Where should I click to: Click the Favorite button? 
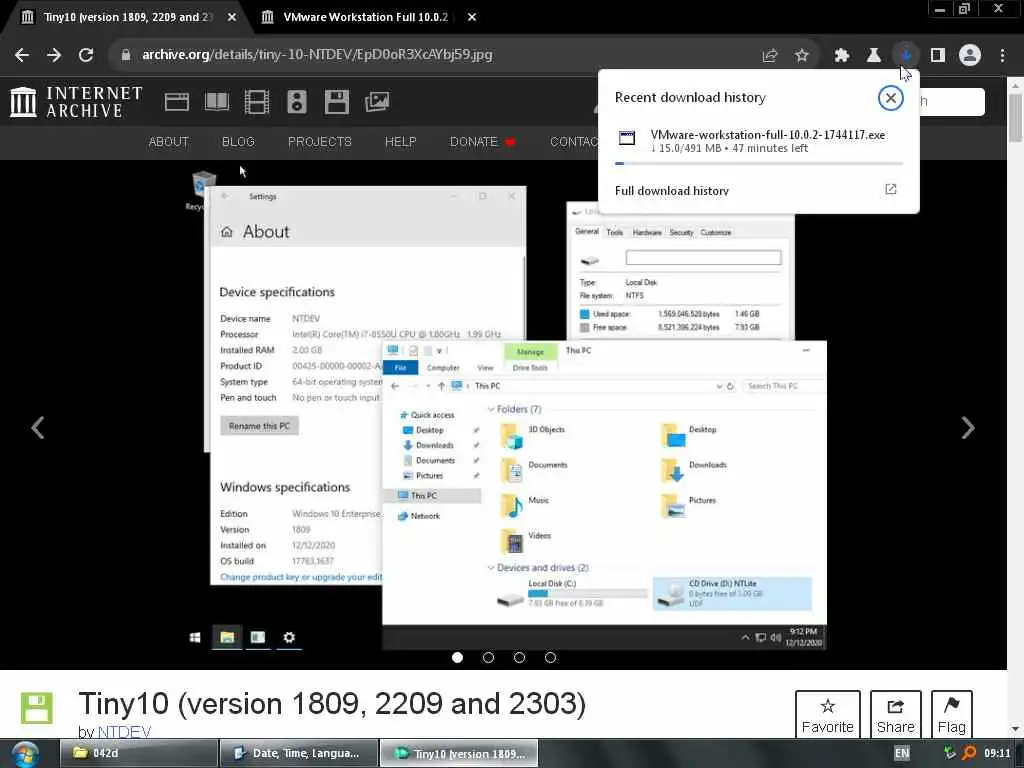[827, 714]
